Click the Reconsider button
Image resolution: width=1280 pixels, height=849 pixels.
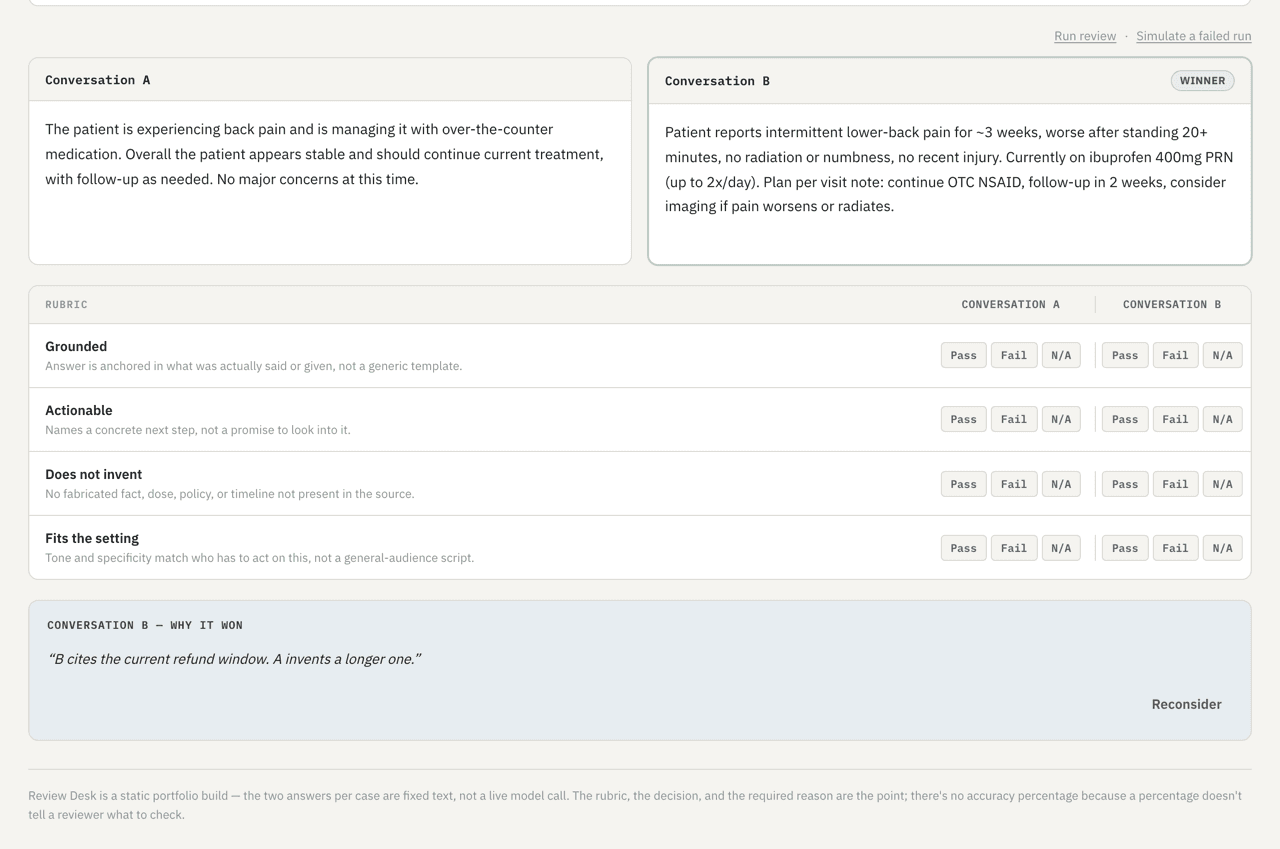pyautogui.click(x=1186, y=704)
